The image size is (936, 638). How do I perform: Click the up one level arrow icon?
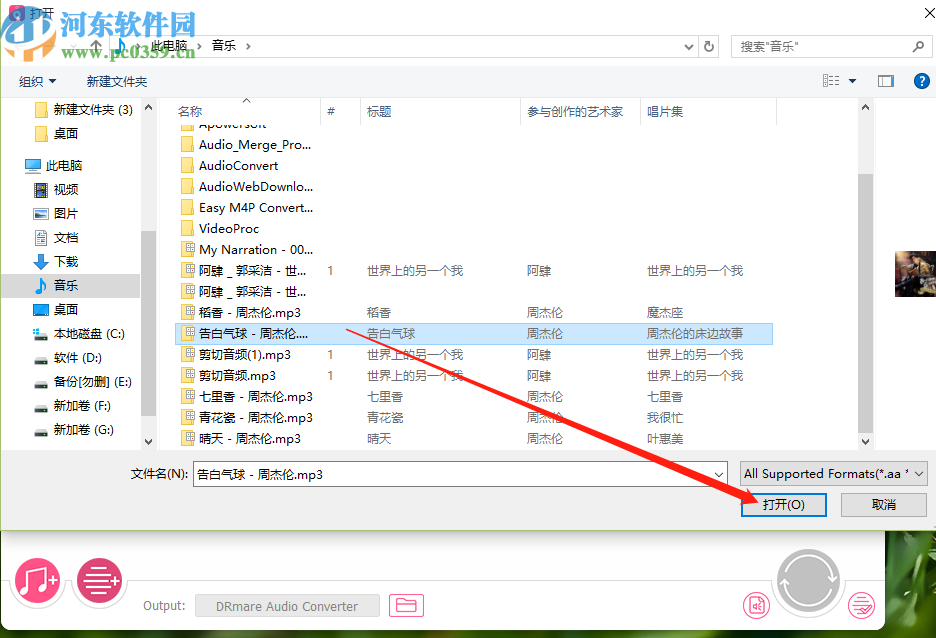(94, 46)
